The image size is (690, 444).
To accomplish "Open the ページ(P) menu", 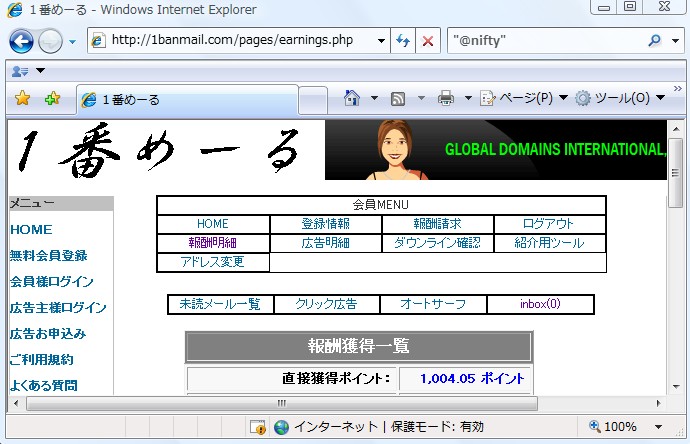I will click(x=524, y=98).
